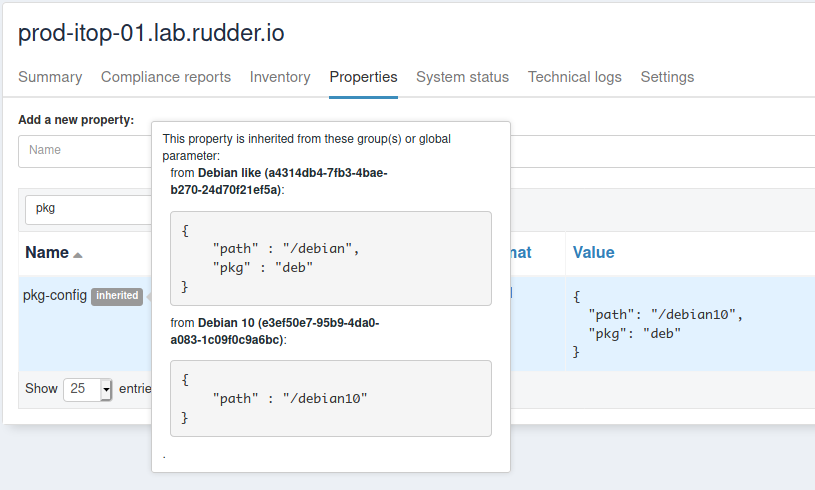Click the new property Name input field
This screenshot has height=490, width=815.
click(x=85, y=150)
